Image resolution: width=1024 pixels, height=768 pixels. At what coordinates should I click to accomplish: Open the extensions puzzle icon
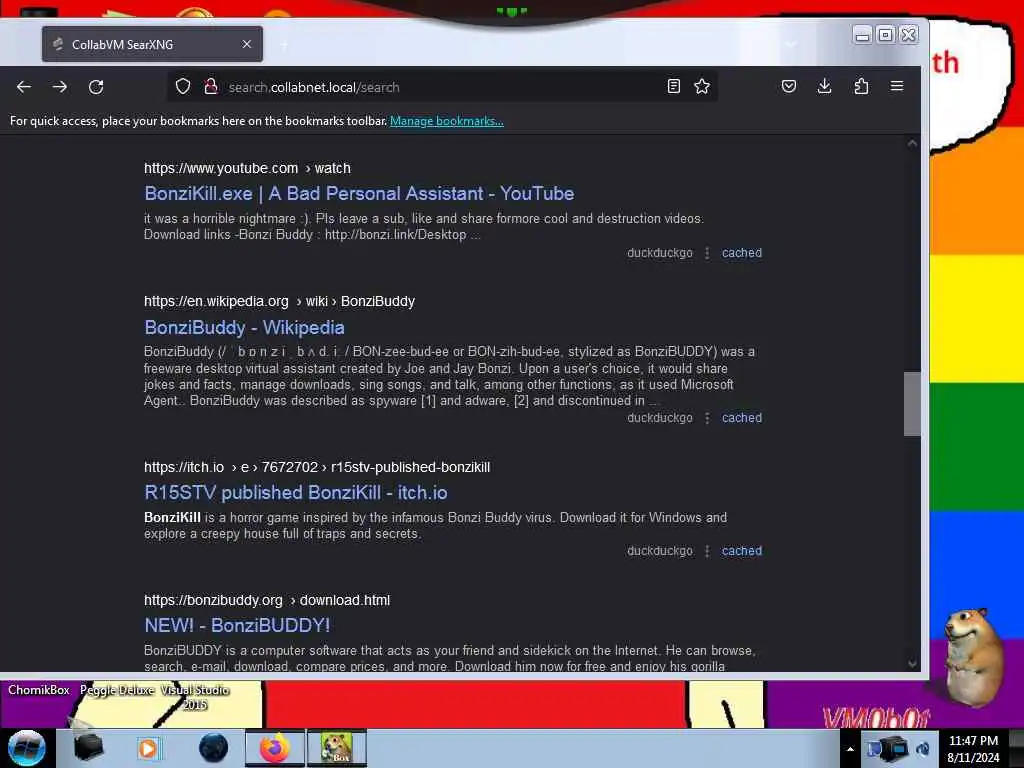point(861,86)
